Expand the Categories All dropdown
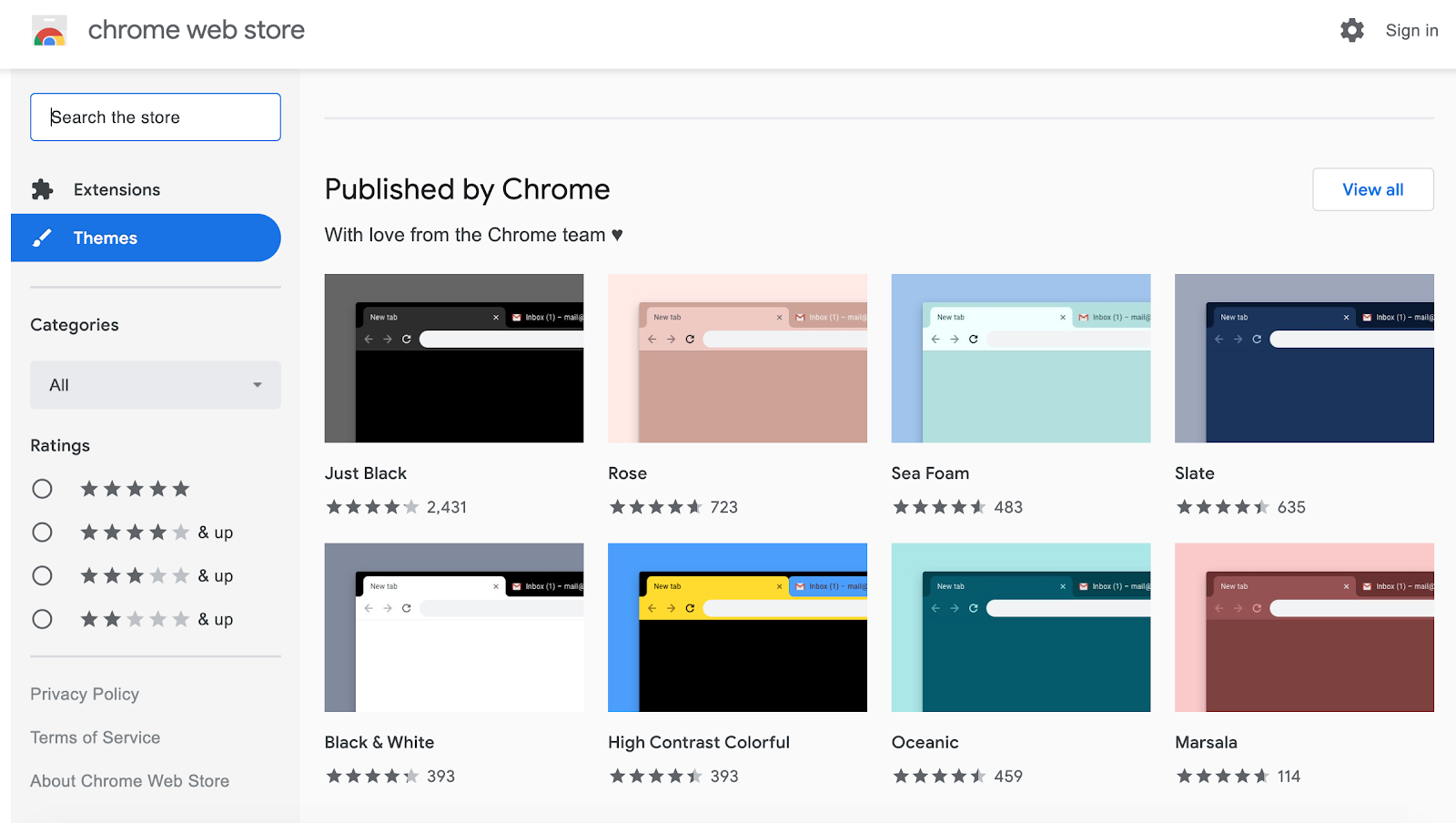Image resolution: width=1456 pixels, height=823 pixels. (156, 385)
